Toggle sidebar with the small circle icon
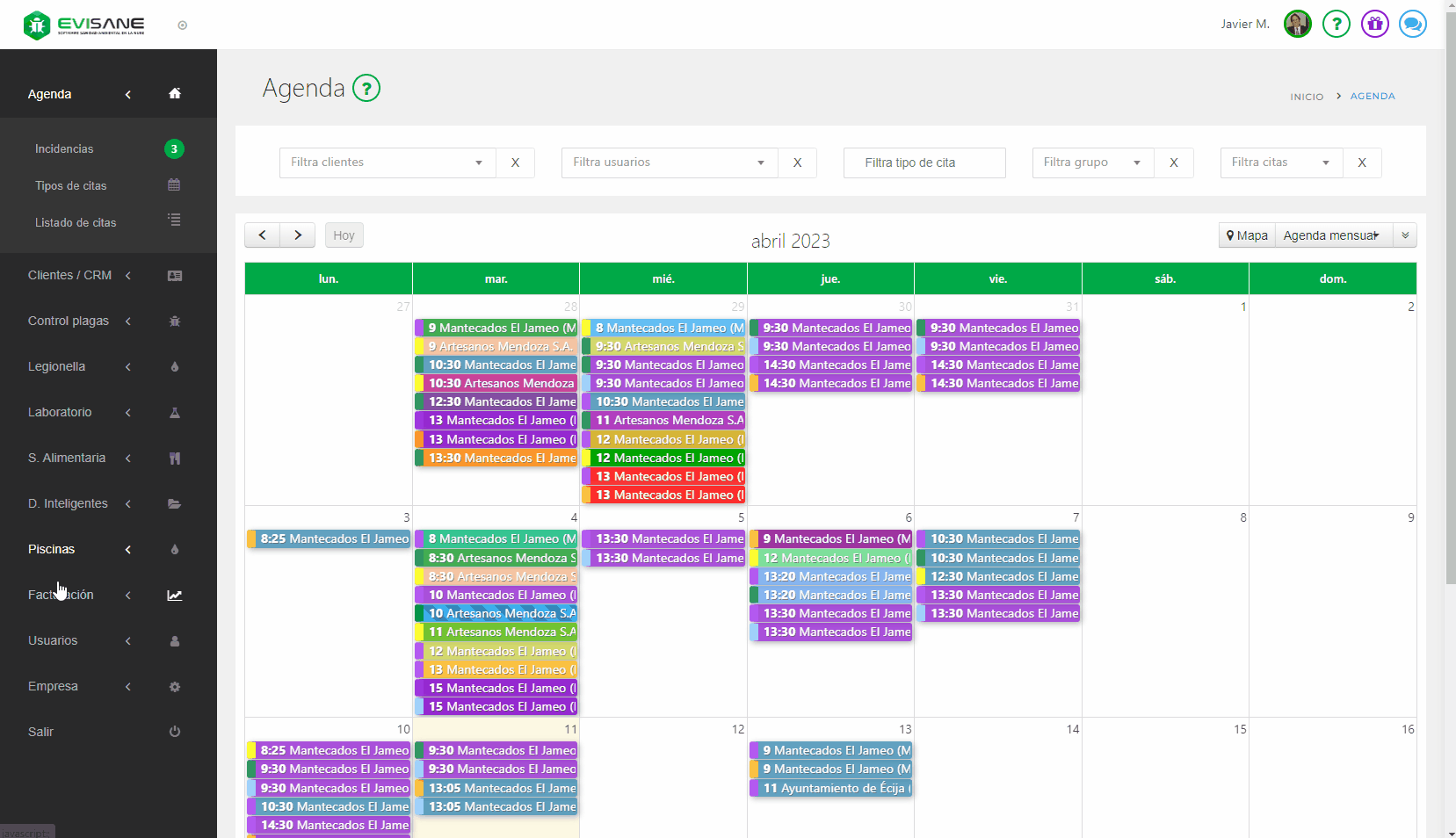The height and width of the screenshot is (838, 1456). 183,25
